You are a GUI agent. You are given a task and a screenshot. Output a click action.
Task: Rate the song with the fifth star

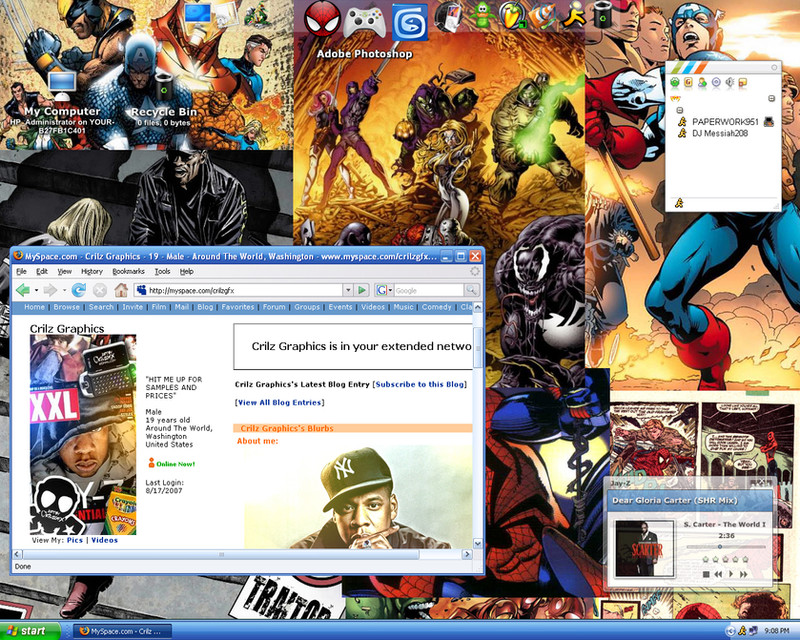tap(745, 559)
